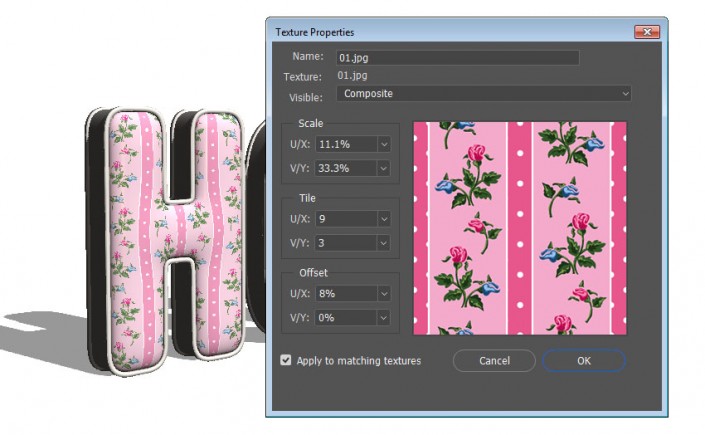Confirm texture settings with OK
The image size is (705, 435).
[583, 360]
